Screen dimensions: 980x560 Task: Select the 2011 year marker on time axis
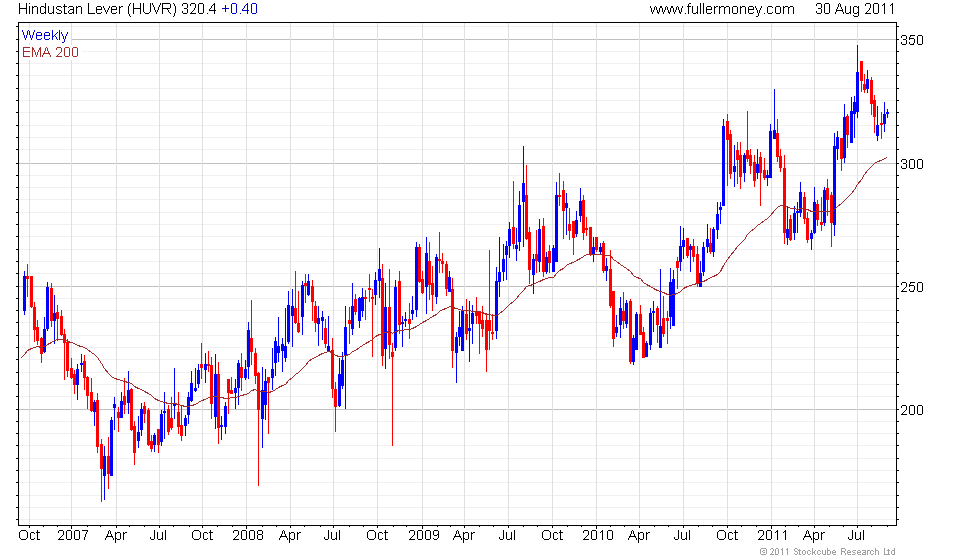coord(772,536)
